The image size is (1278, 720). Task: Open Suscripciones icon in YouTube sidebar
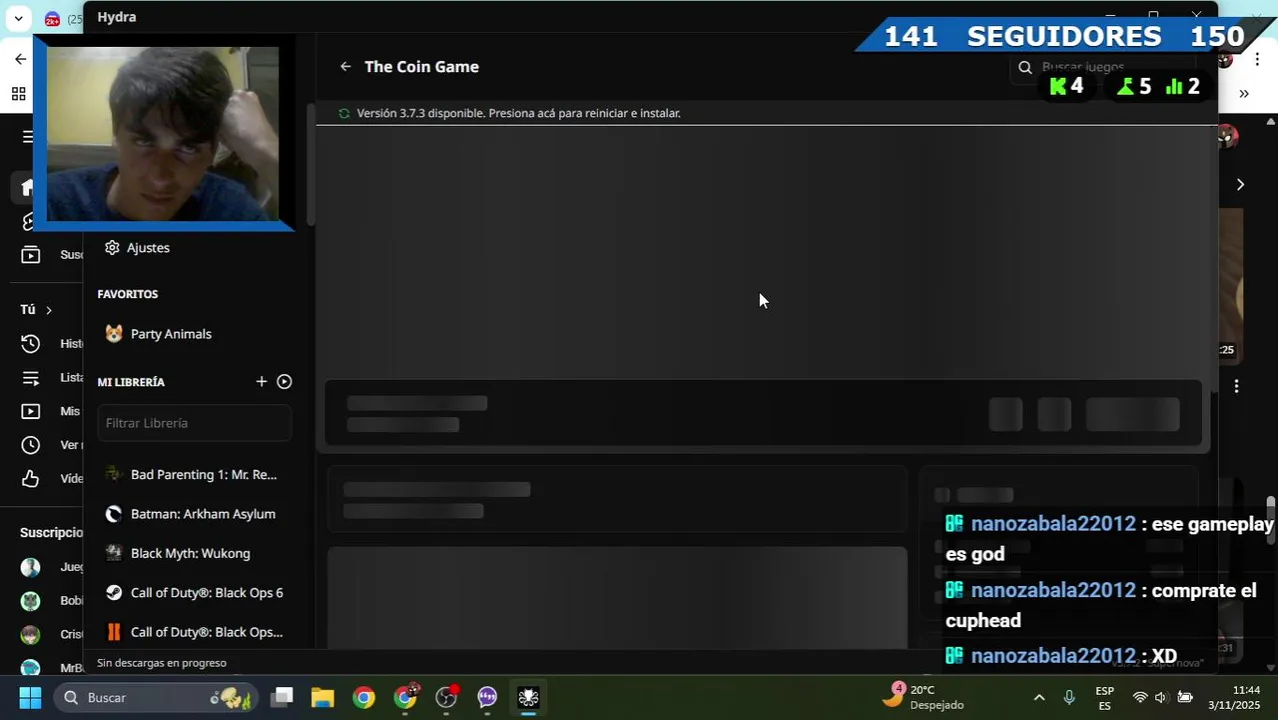click(30, 255)
